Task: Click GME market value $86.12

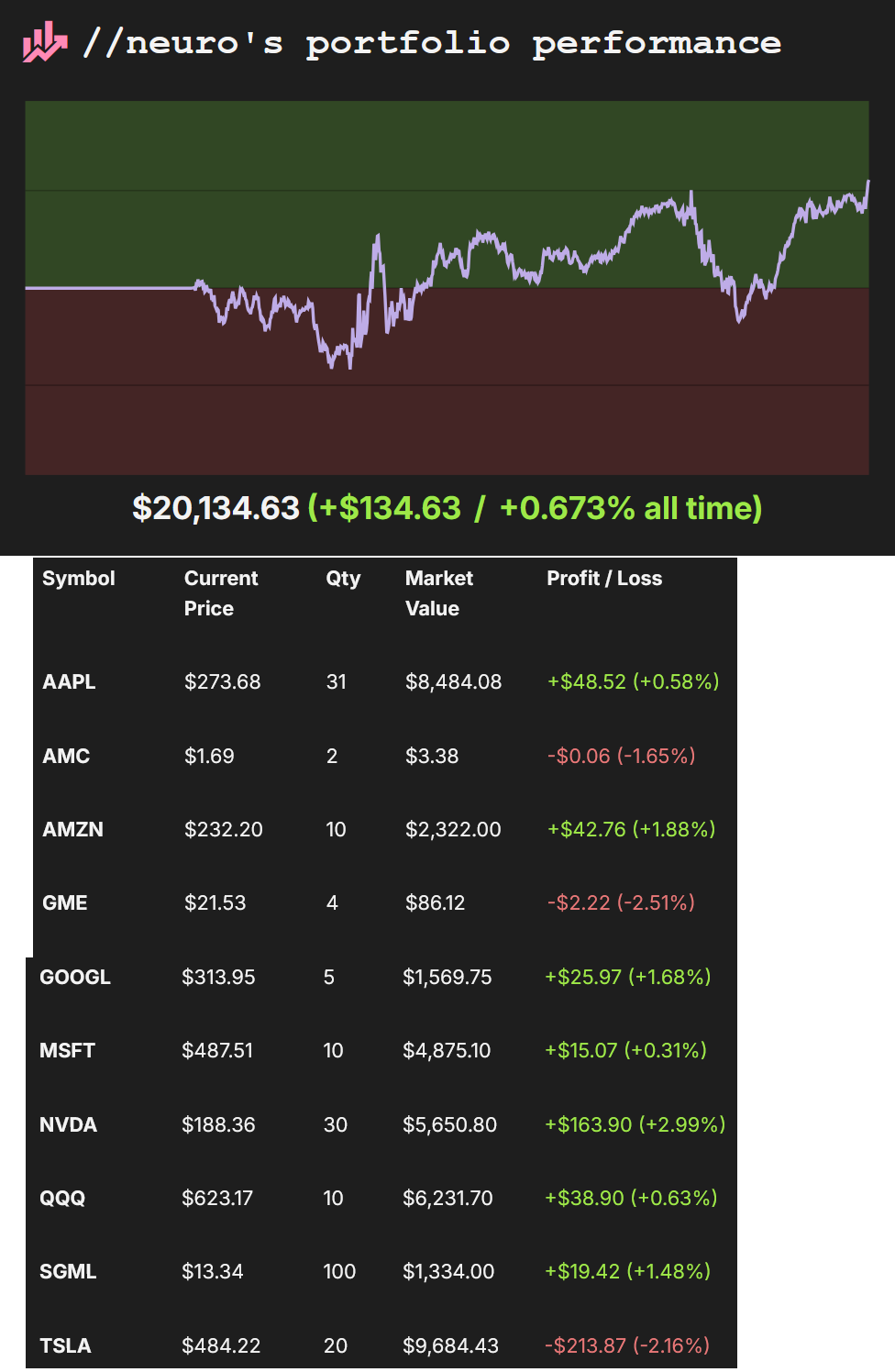Action: [x=436, y=903]
